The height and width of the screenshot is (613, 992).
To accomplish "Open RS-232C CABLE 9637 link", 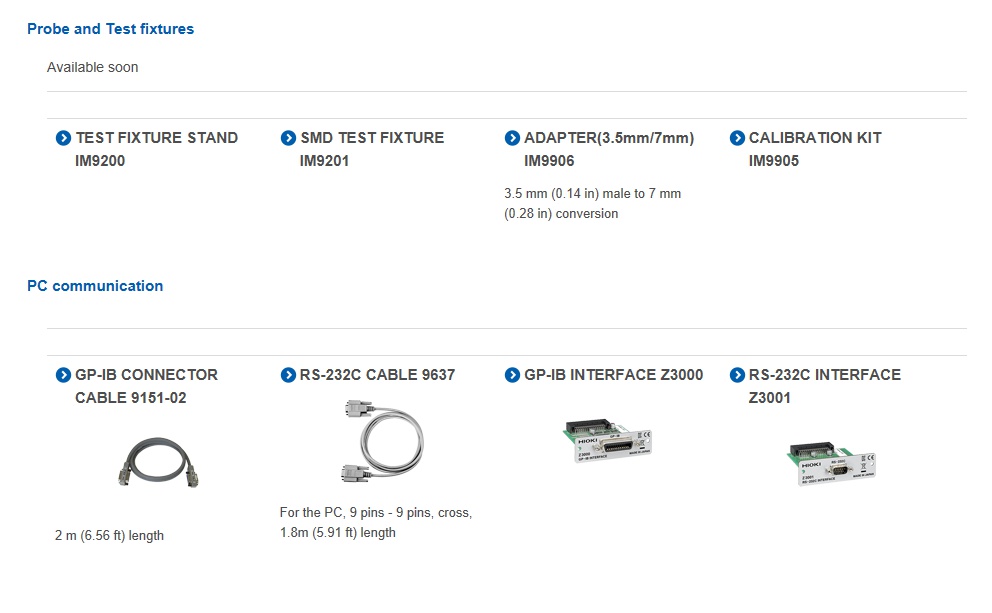I will [377, 375].
